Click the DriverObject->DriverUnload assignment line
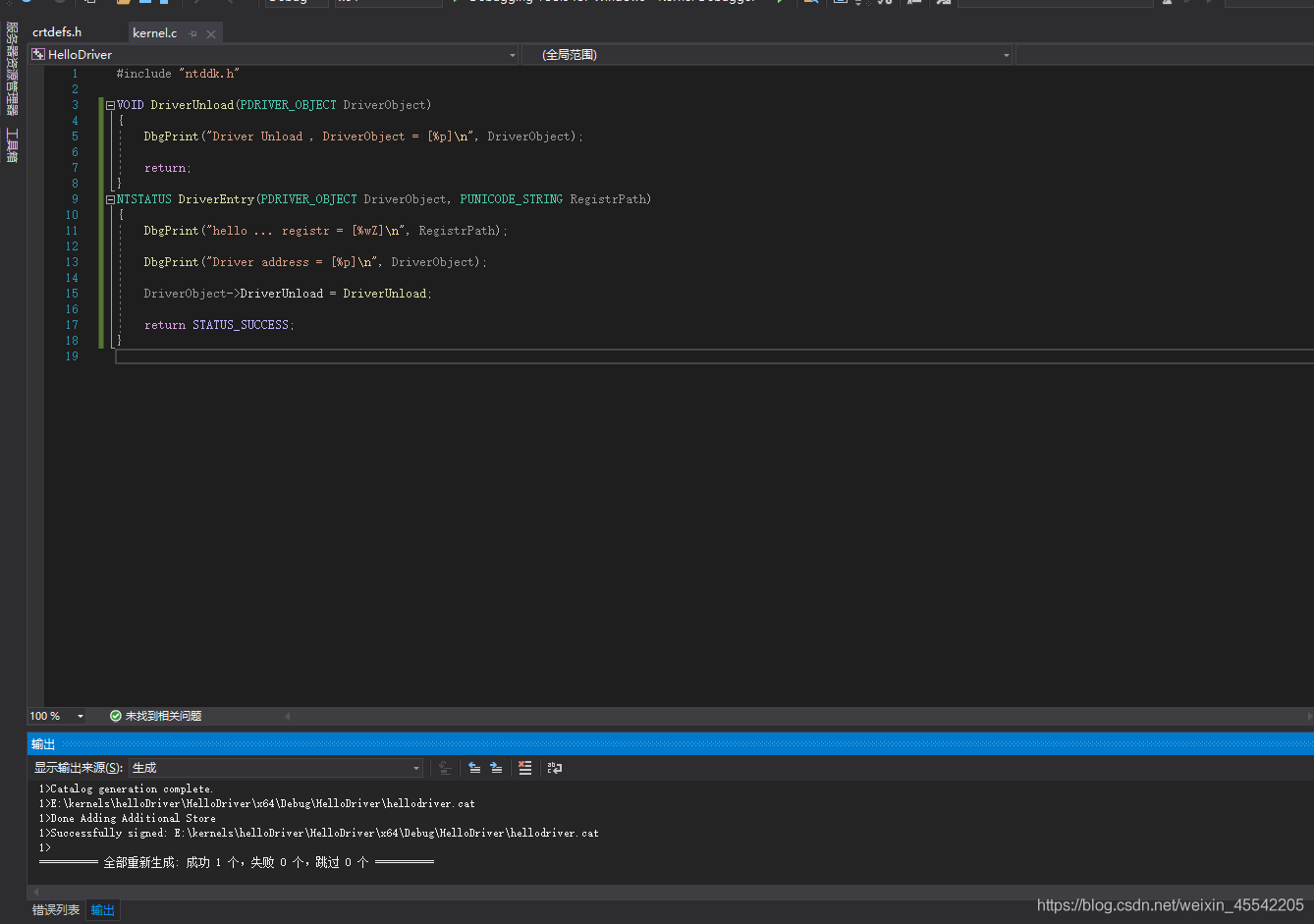Screen dimensions: 1314x924 pyautogui.click(x=288, y=294)
